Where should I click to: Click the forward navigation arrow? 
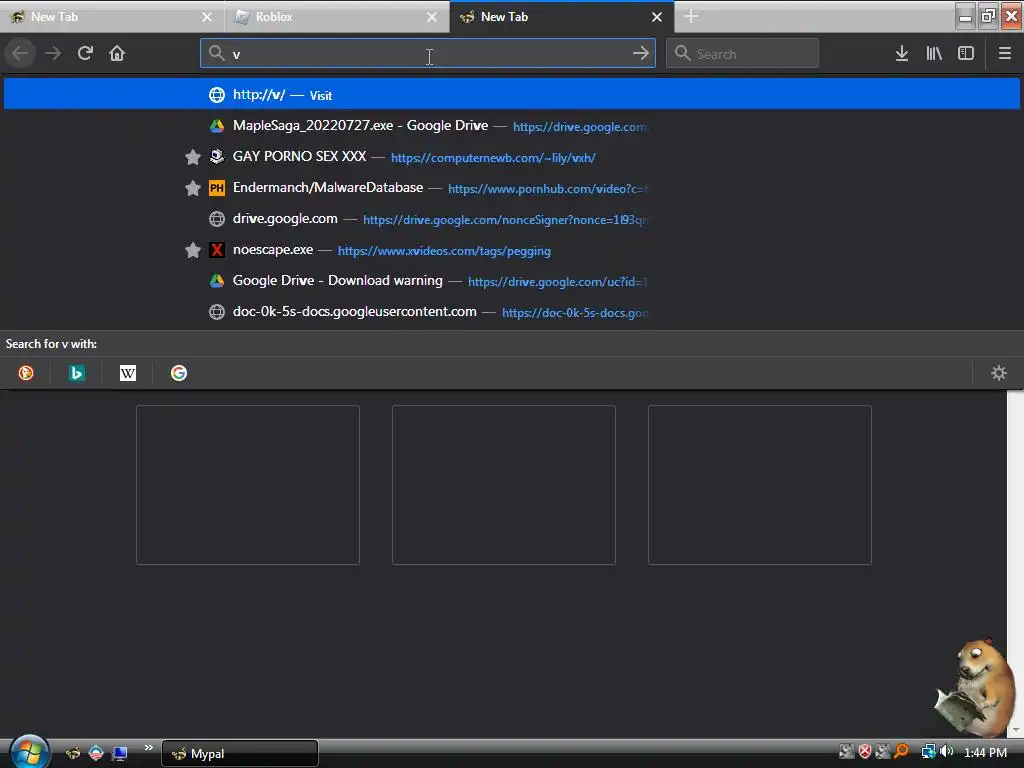coord(53,53)
